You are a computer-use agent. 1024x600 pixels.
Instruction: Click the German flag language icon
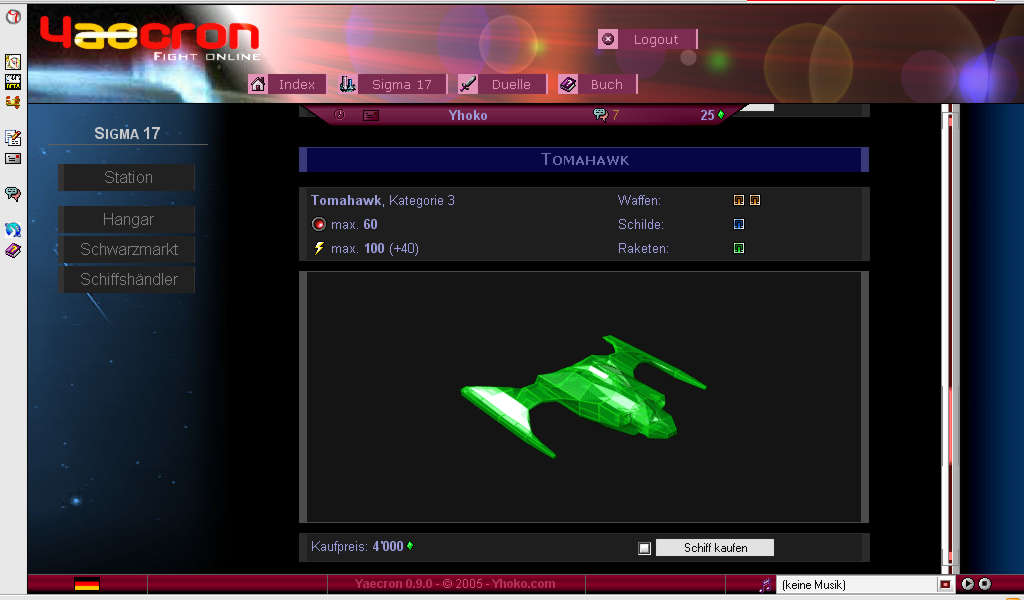(87, 584)
